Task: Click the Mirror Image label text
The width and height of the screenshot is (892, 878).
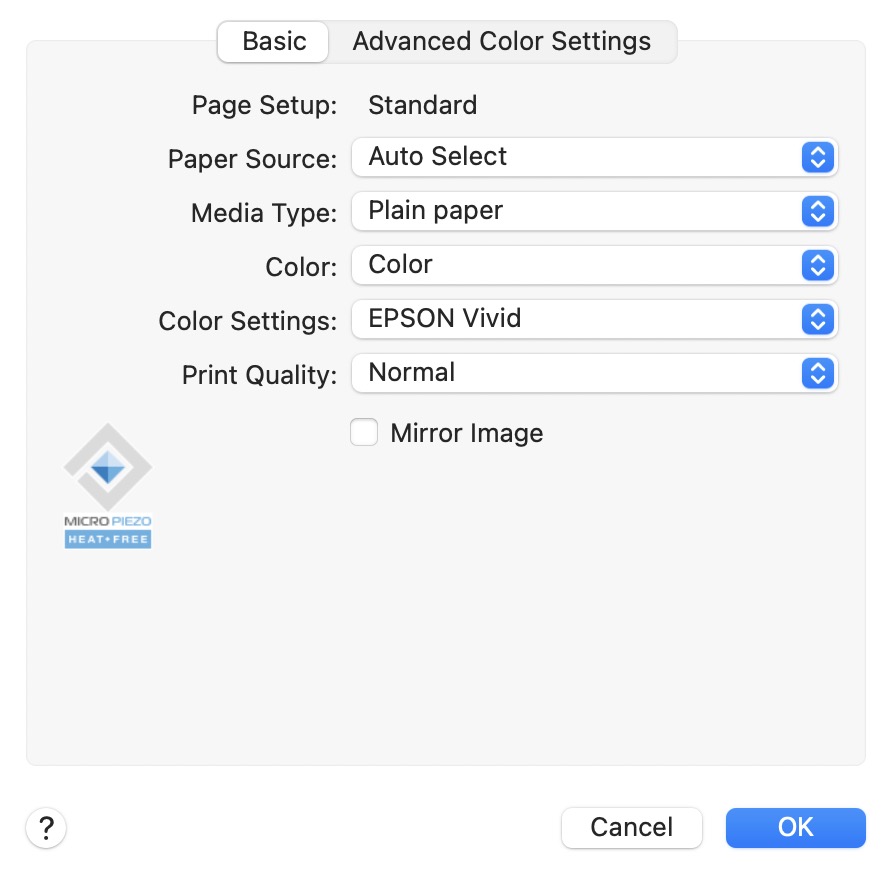Action: (466, 433)
